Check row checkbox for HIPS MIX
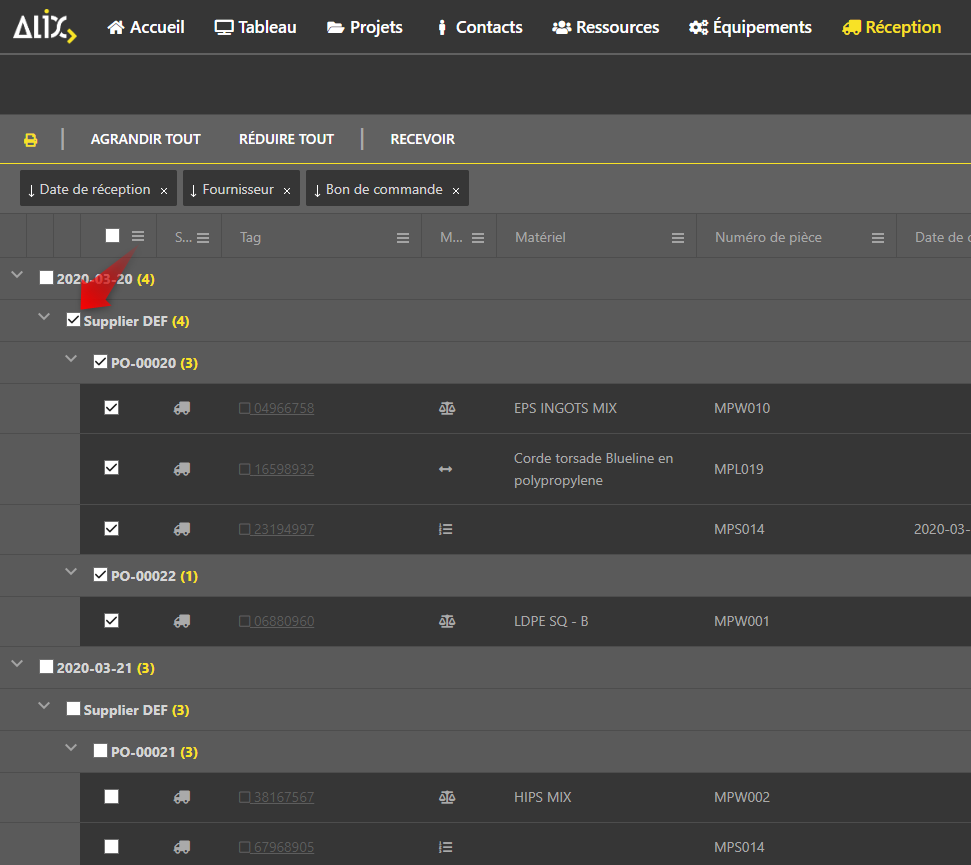The height and width of the screenshot is (865, 971). [x=111, y=796]
